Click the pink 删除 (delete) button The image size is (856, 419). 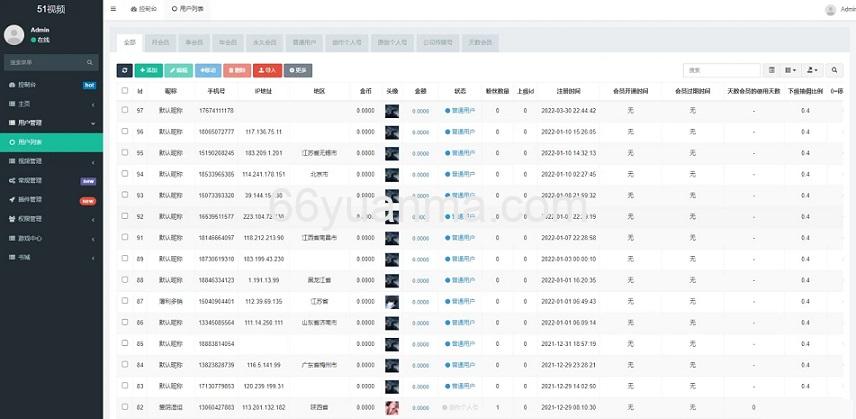237,70
